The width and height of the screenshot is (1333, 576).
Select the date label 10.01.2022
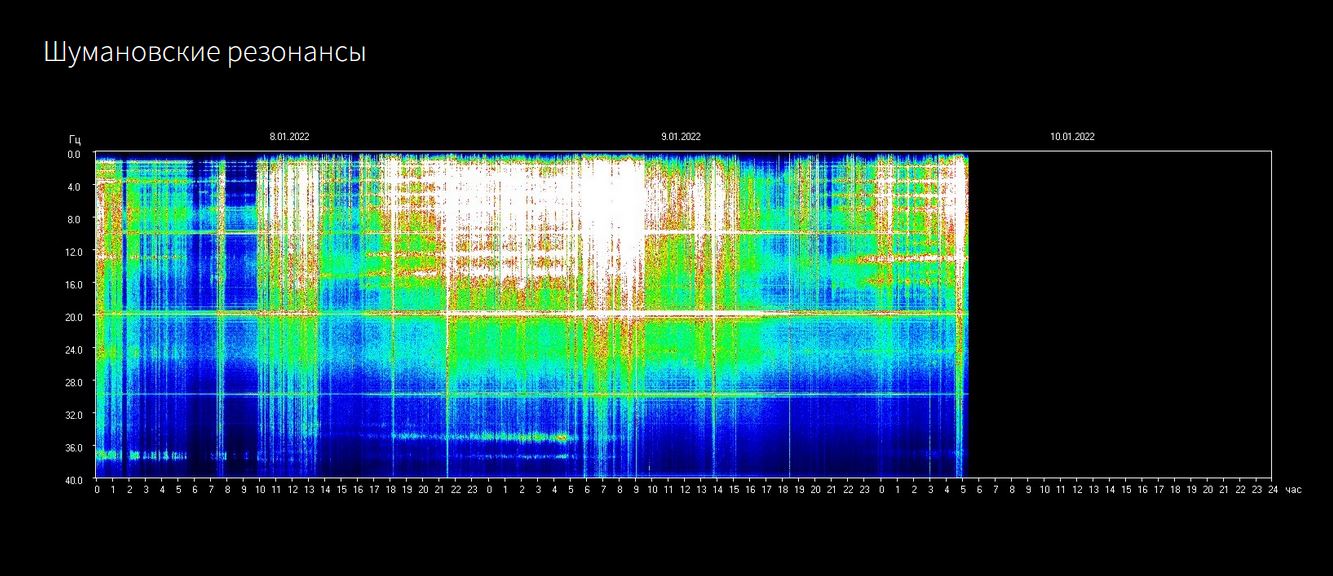tap(1072, 137)
